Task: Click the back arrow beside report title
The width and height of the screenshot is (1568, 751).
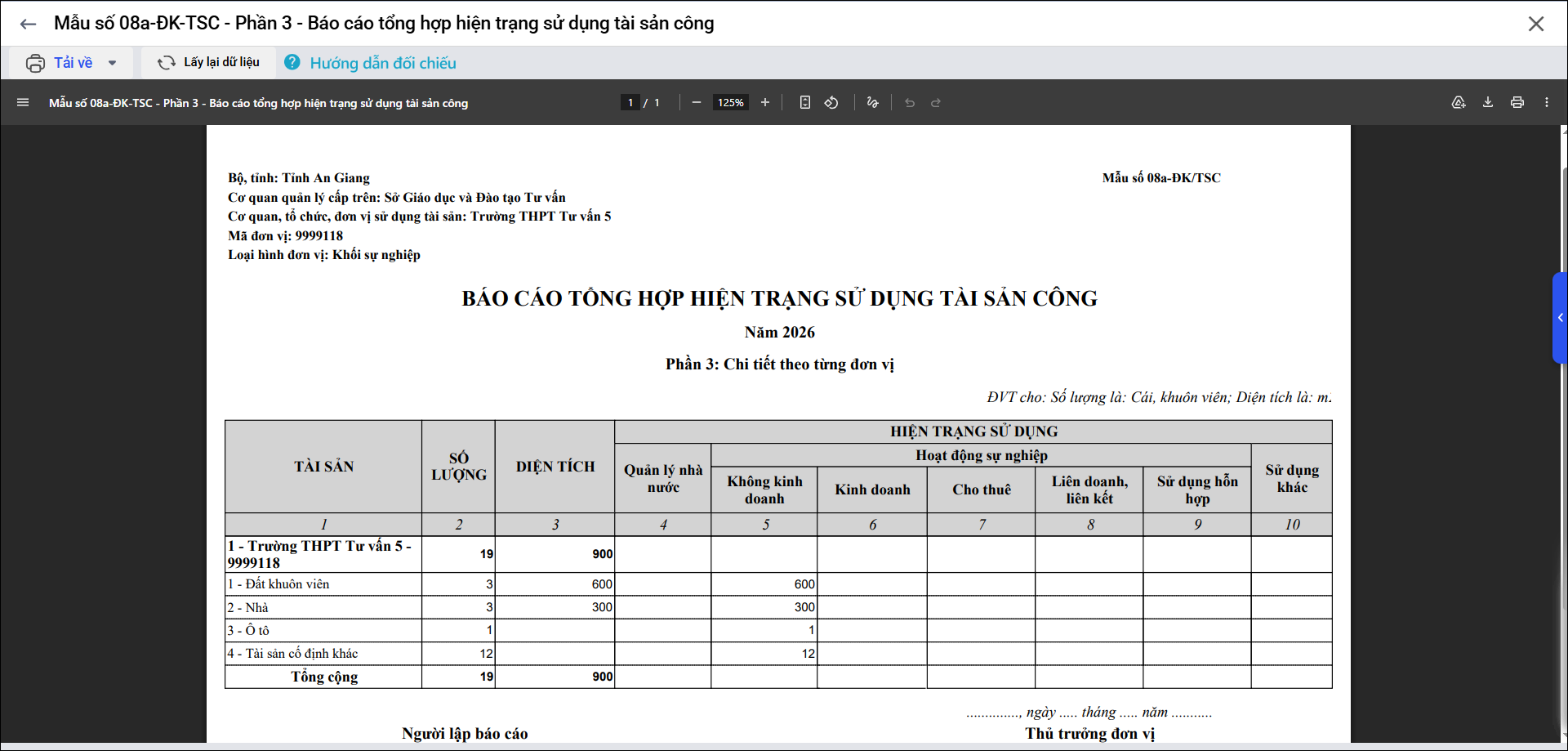Action: (x=28, y=24)
